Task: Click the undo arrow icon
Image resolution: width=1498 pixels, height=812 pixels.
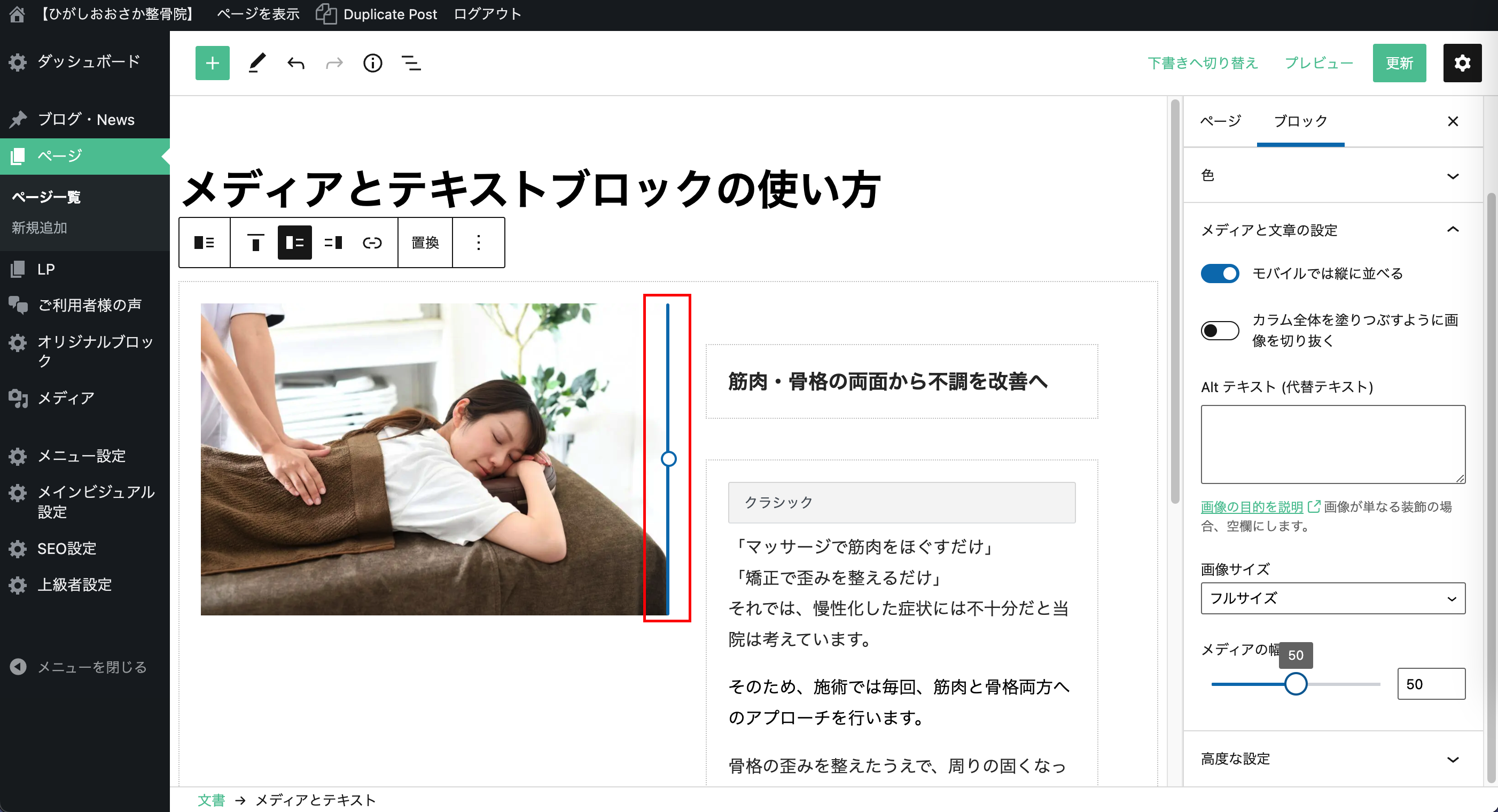Action: pyautogui.click(x=295, y=63)
